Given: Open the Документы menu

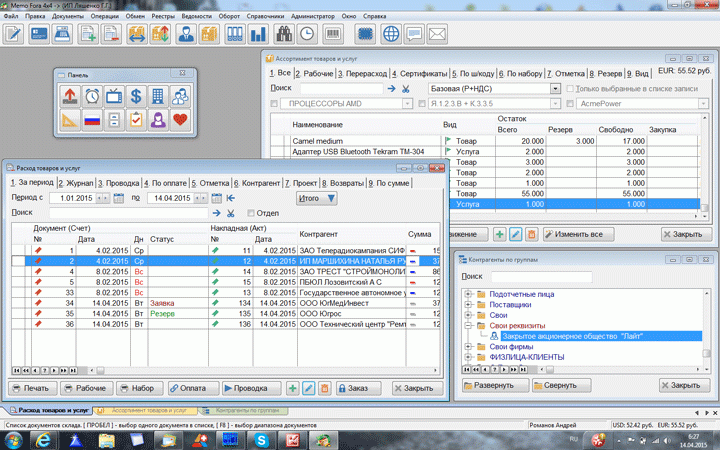Looking at the screenshot, I should pos(68,16).
